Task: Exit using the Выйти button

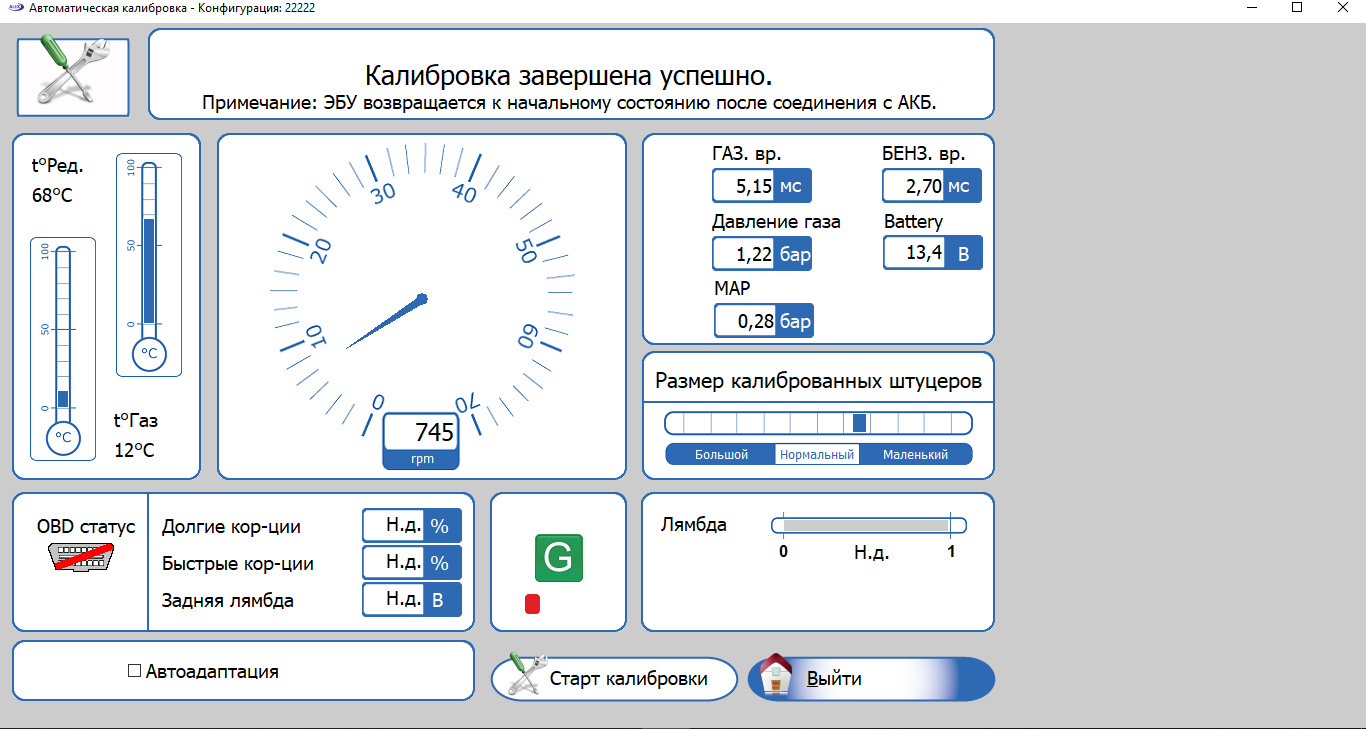Action: pos(871,679)
